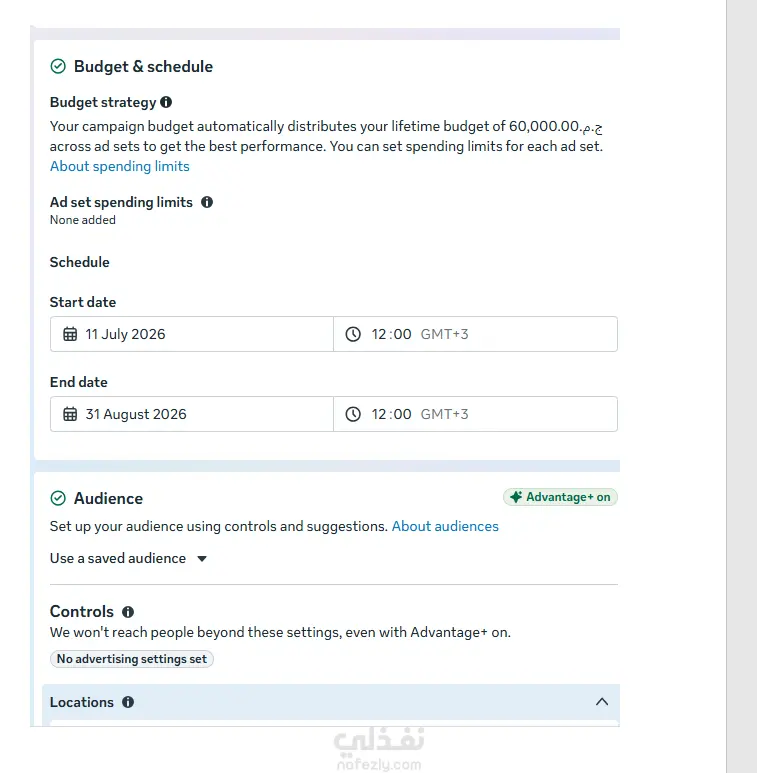Edit the 31 August 2026 end date field
Viewport: 757px width, 773px height.
[x=192, y=414]
